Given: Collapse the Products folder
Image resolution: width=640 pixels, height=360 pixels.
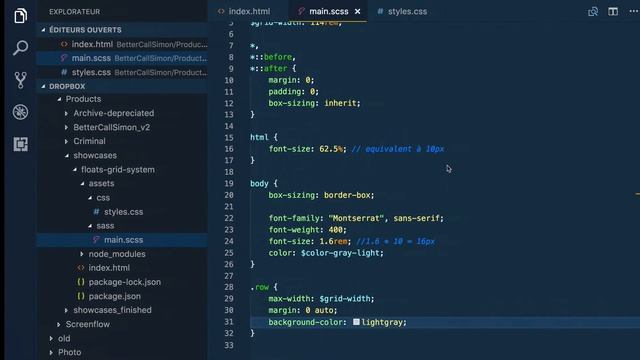Looking at the screenshot, I should tap(59, 99).
